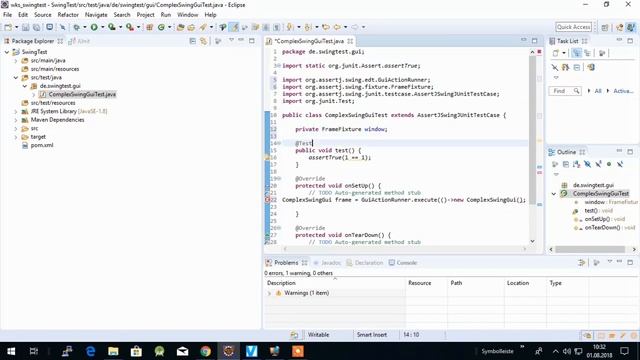Click the Run with Coverage toolbar icon
Viewport: 640px width, 360px height.
(112, 27)
